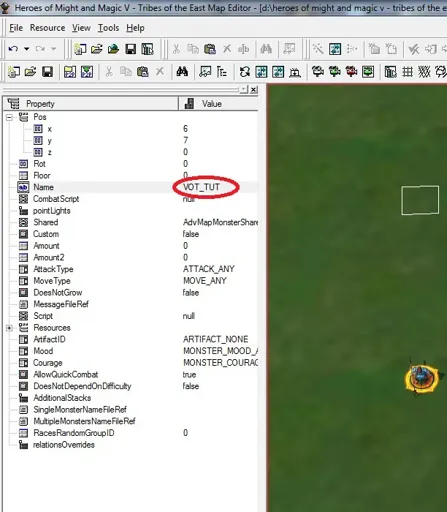The width and height of the screenshot is (447, 512).
Task: Click New icon in second toolbar row
Action: point(14,72)
